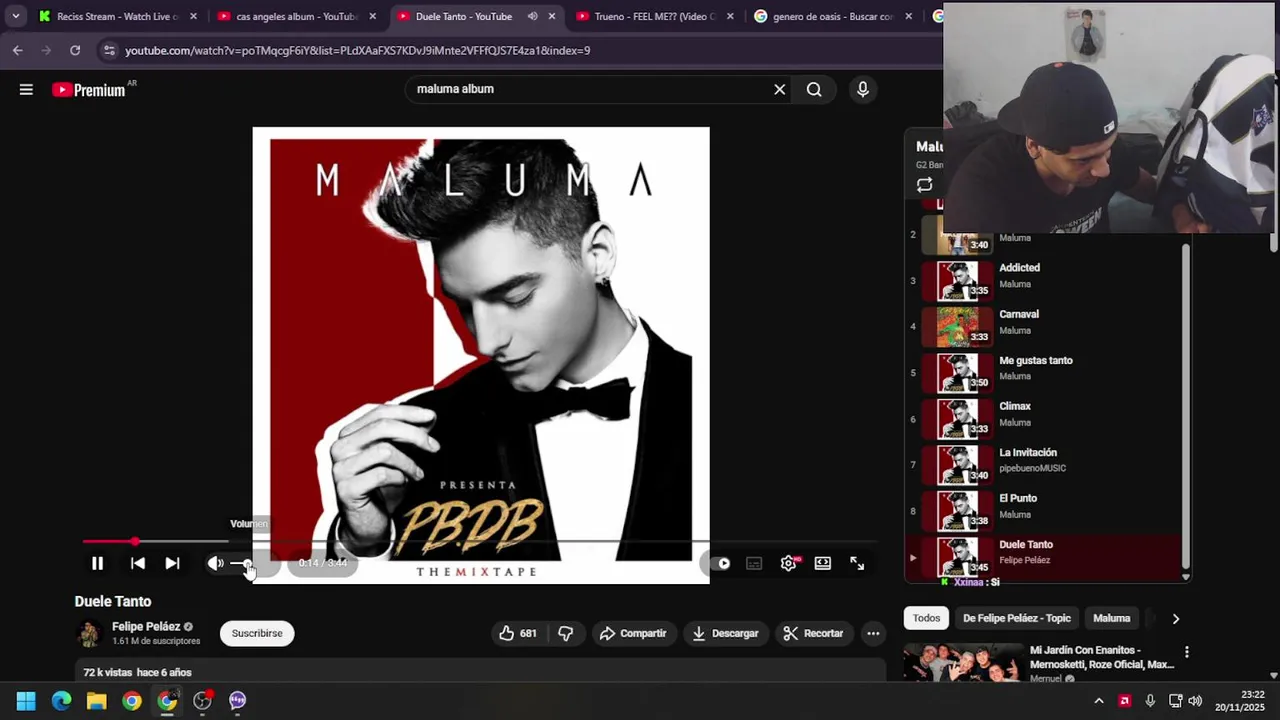Mute the player volume speaker icon
This screenshot has height=720, width=1280.
point(215,564)
